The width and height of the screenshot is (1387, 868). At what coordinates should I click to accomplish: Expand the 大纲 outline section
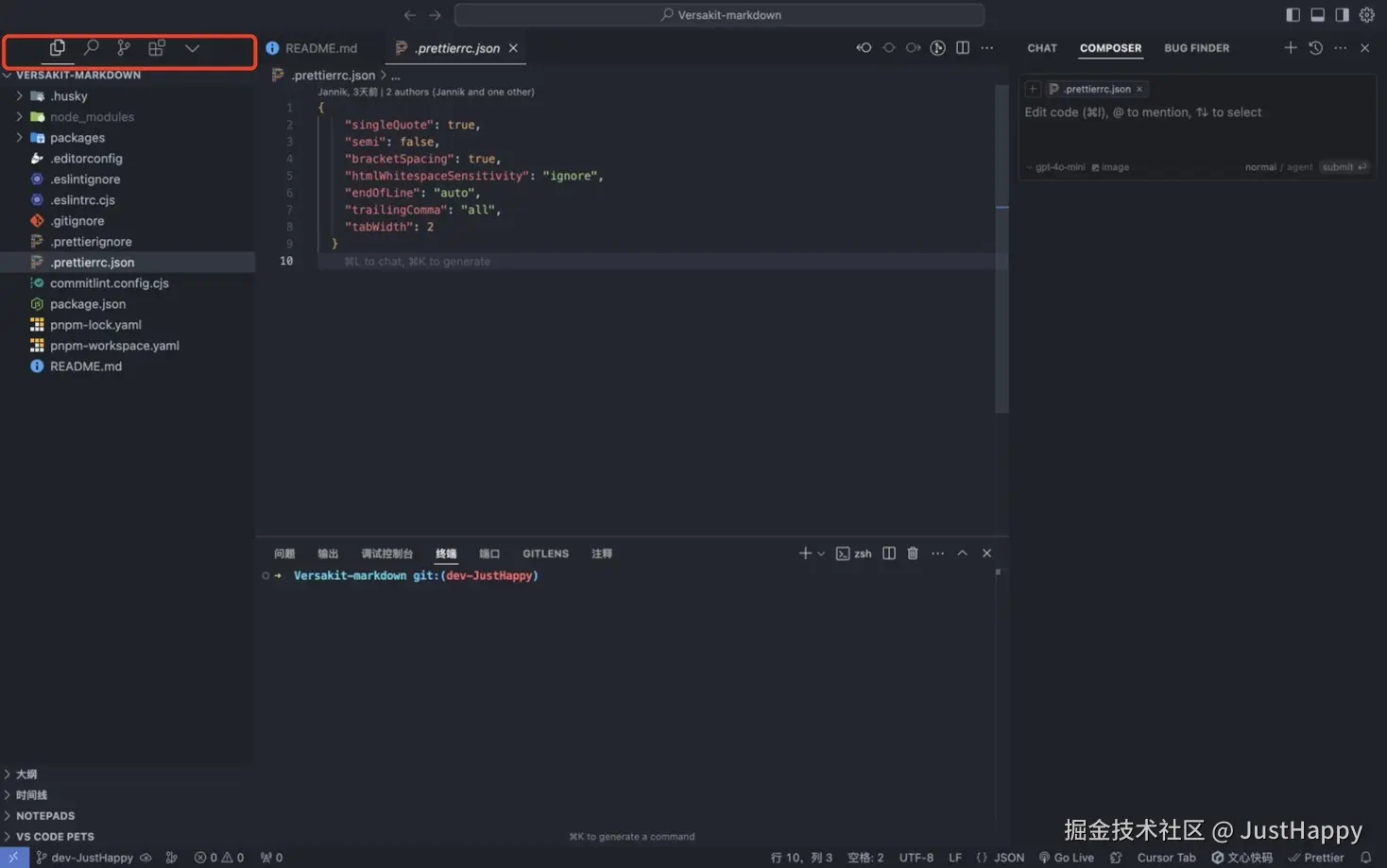[x=128, y=774]
